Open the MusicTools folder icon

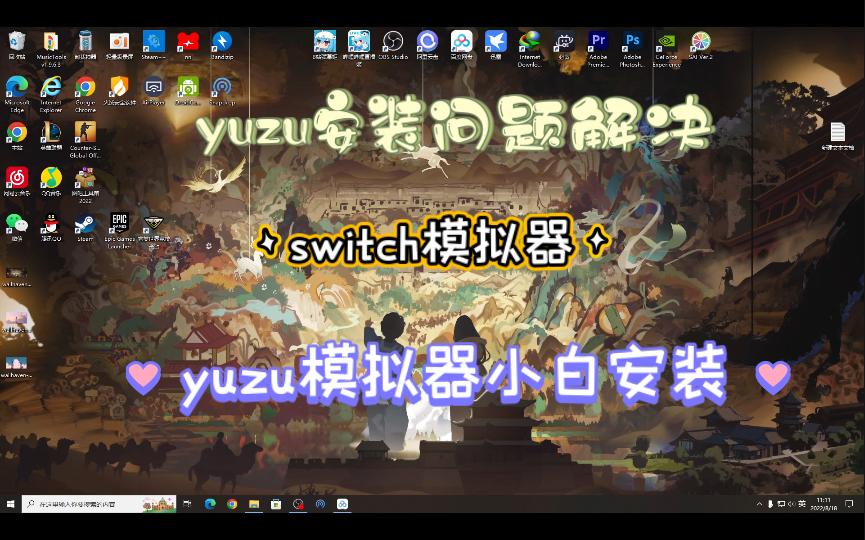pos(51,41)
